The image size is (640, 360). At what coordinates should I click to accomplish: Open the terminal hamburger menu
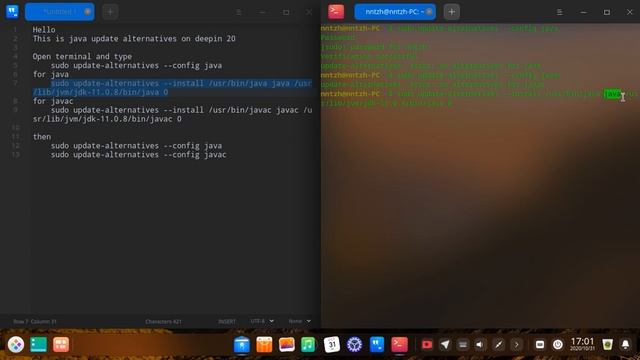(560, 12)
